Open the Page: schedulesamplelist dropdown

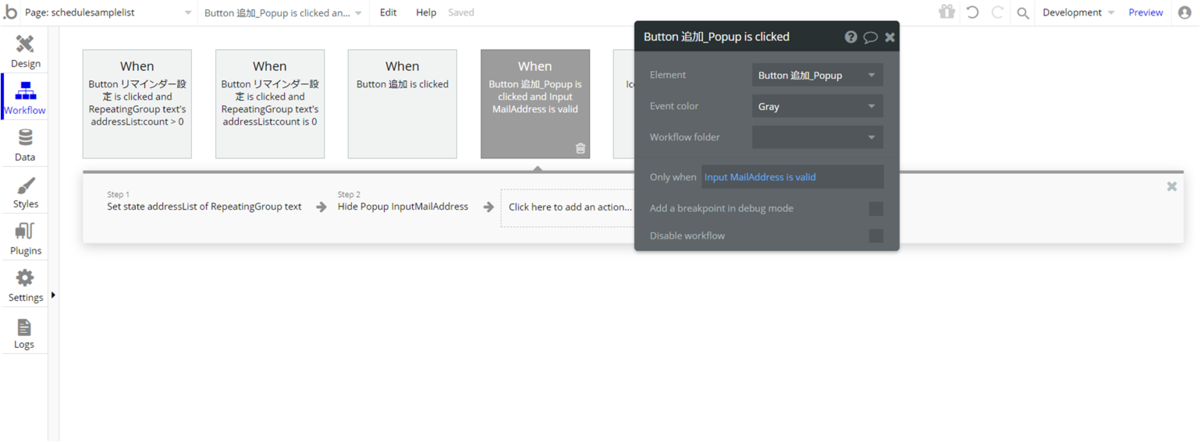(x=107, y=12)
